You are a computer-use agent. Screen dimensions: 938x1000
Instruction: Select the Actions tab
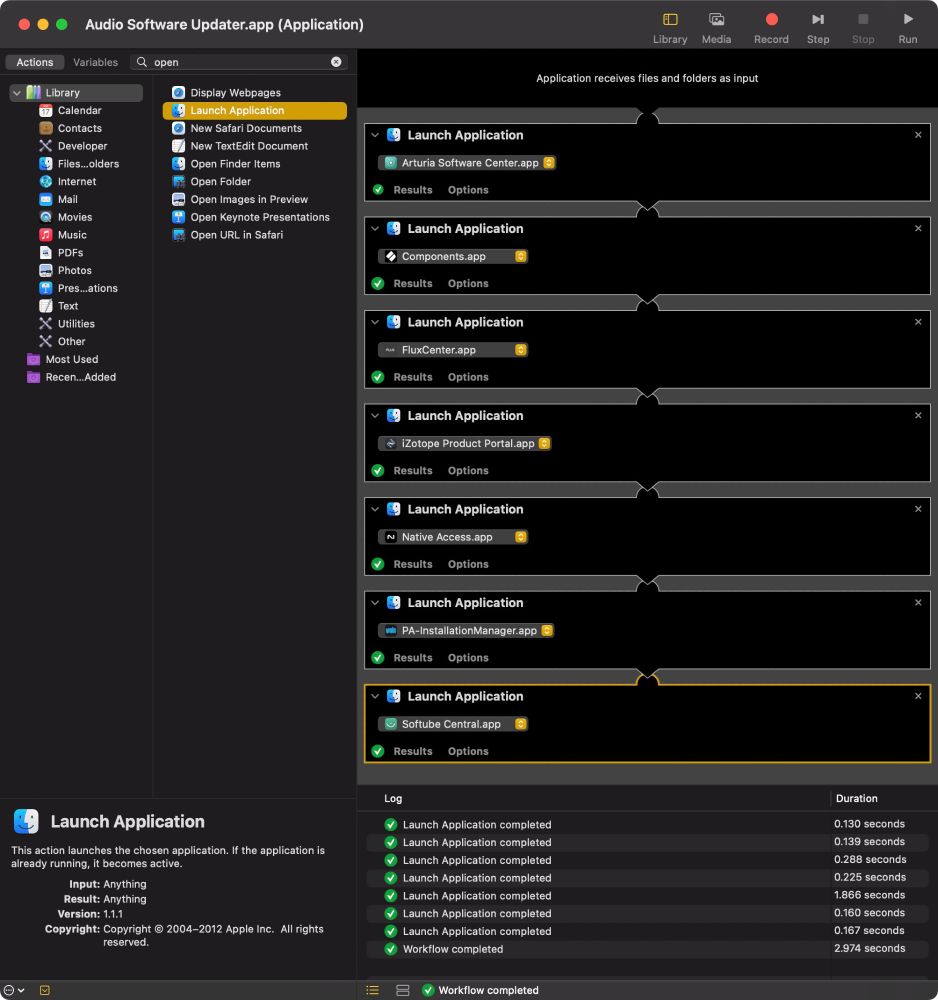[x=34, y=61]
